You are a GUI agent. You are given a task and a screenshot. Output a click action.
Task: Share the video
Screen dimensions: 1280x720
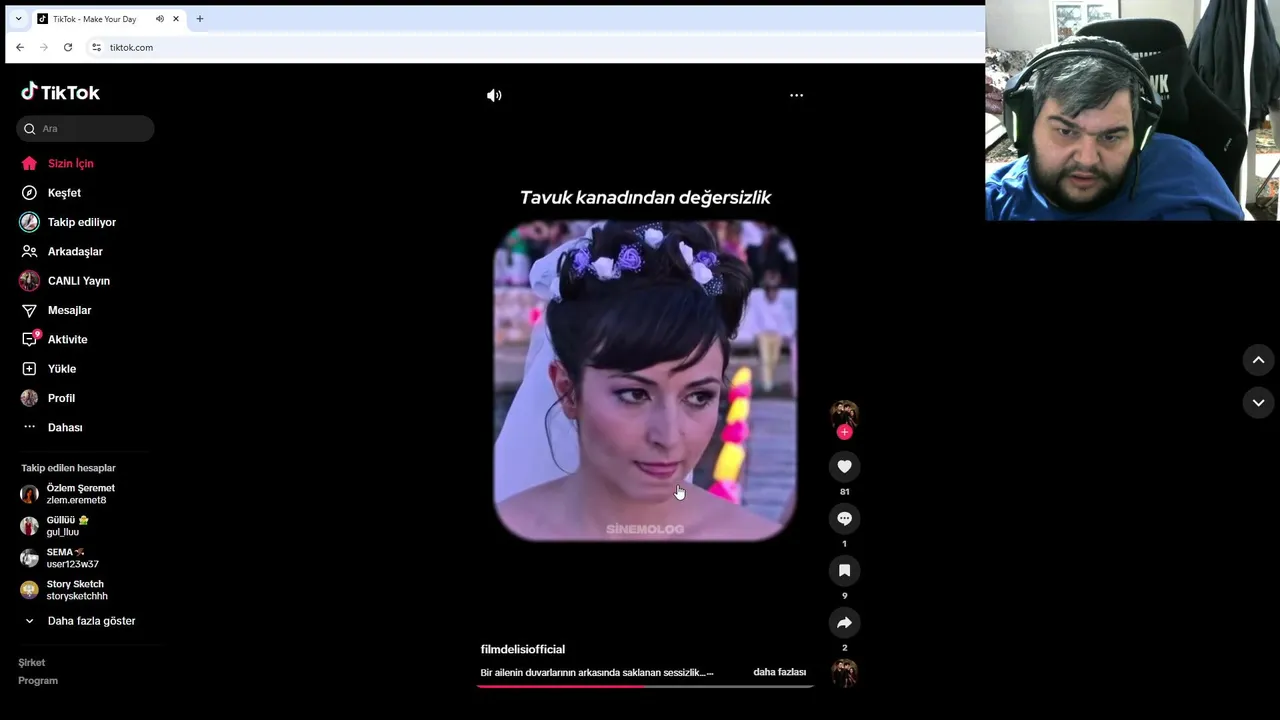[844, 622]
